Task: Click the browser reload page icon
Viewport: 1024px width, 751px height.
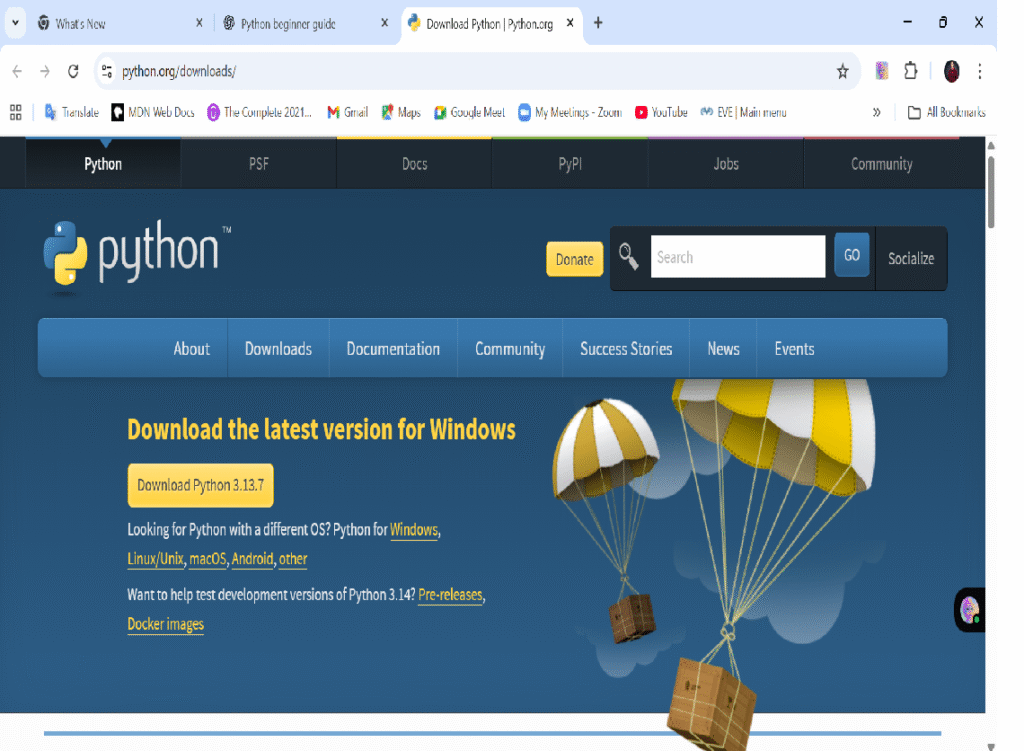Action: (x=73, y=71)
